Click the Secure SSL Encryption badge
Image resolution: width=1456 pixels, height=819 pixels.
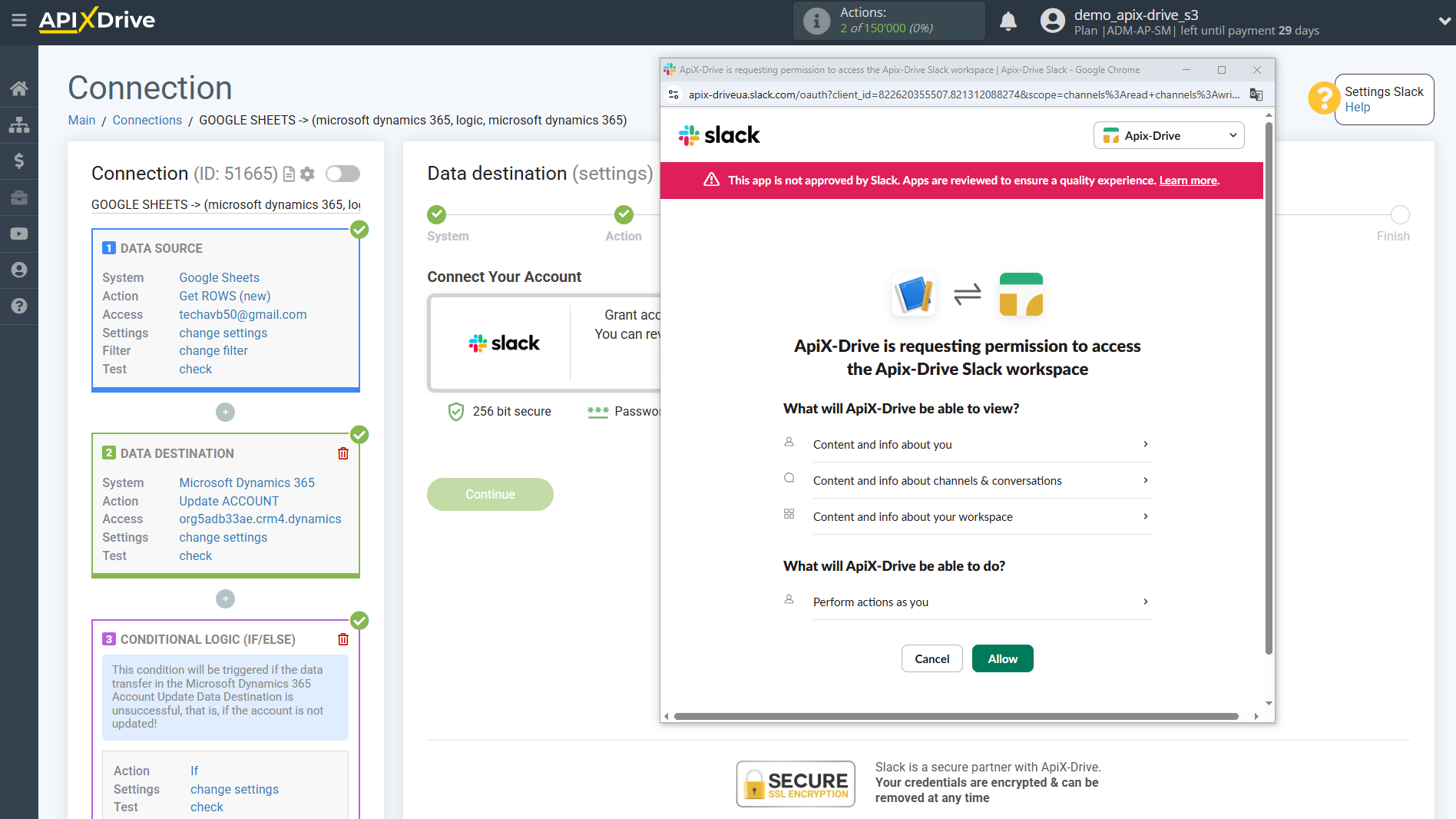(x=796, y=784)
